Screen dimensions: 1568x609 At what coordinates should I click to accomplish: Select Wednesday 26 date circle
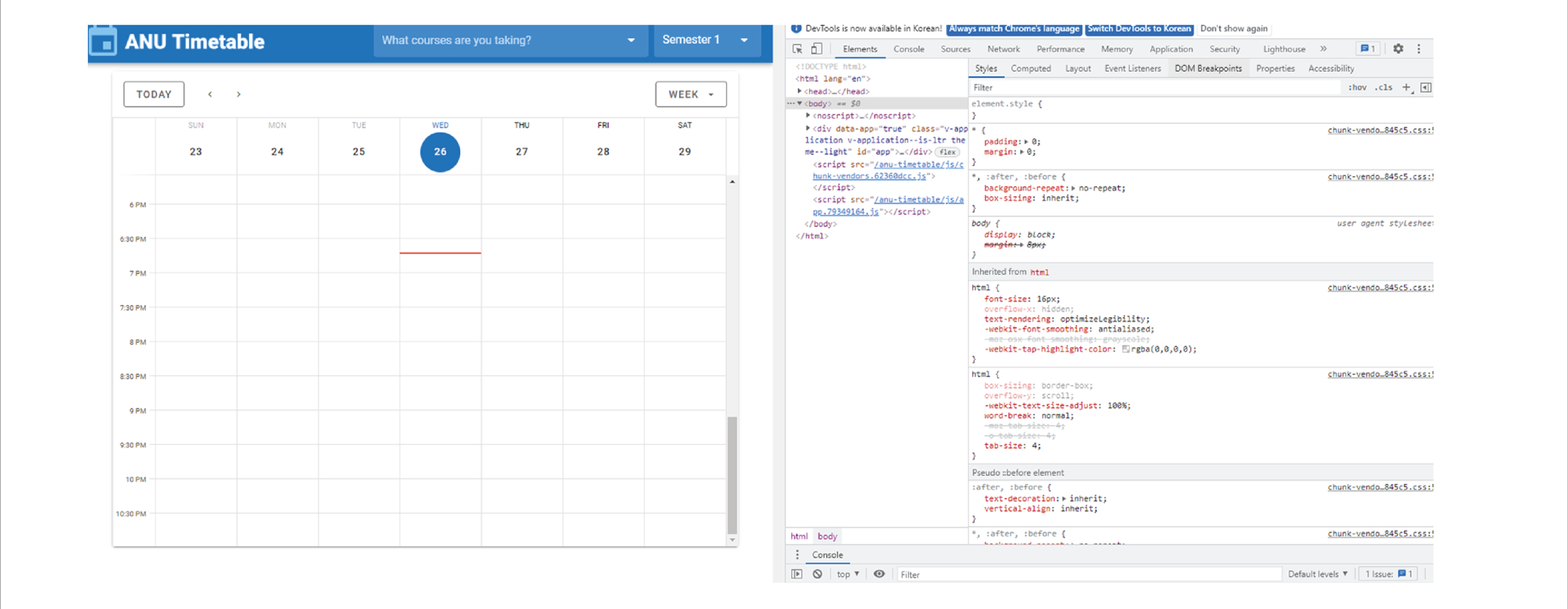pyautogui.click(x=440, y=152)
